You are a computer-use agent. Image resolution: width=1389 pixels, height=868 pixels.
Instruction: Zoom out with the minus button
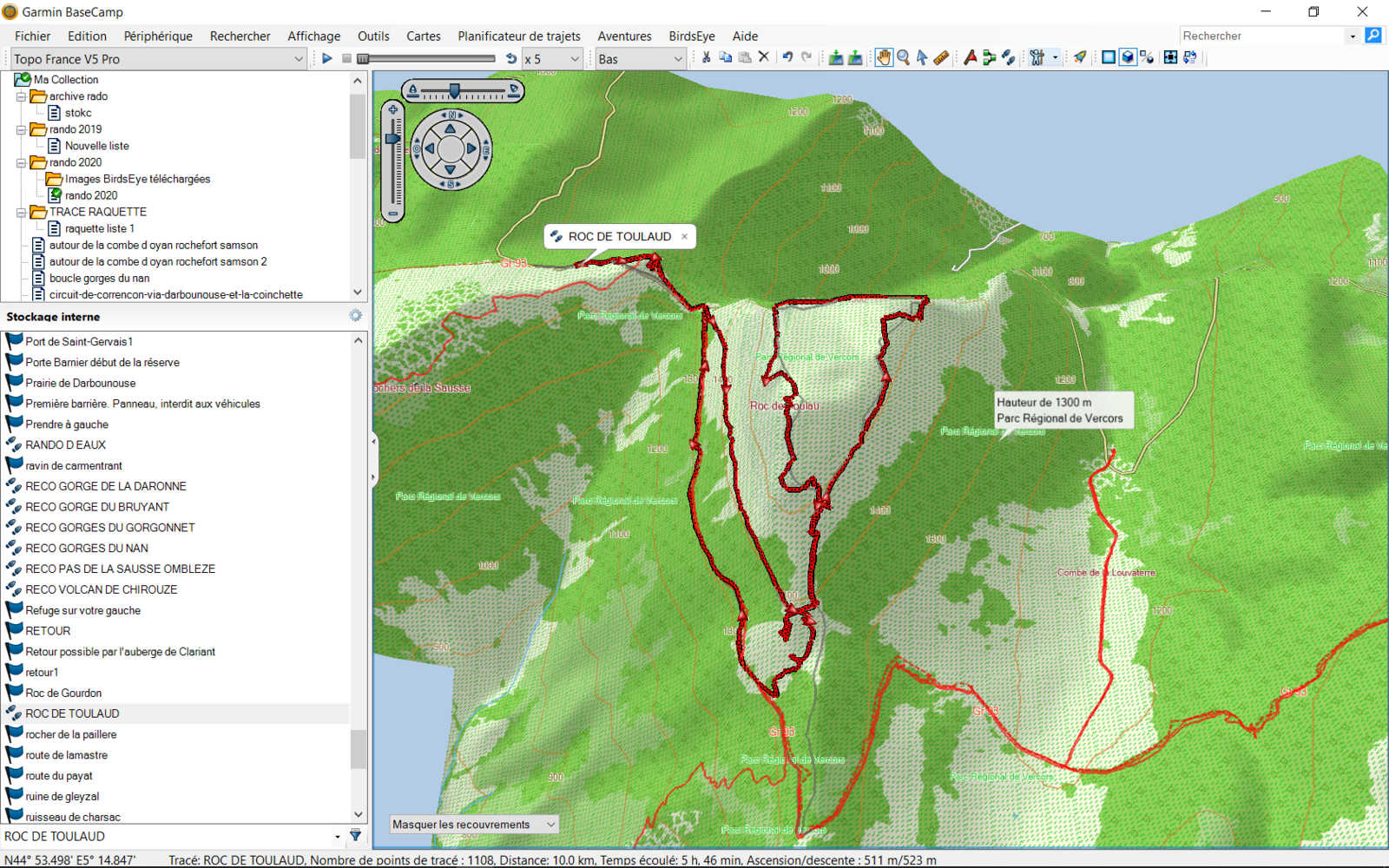pos(393,214)
